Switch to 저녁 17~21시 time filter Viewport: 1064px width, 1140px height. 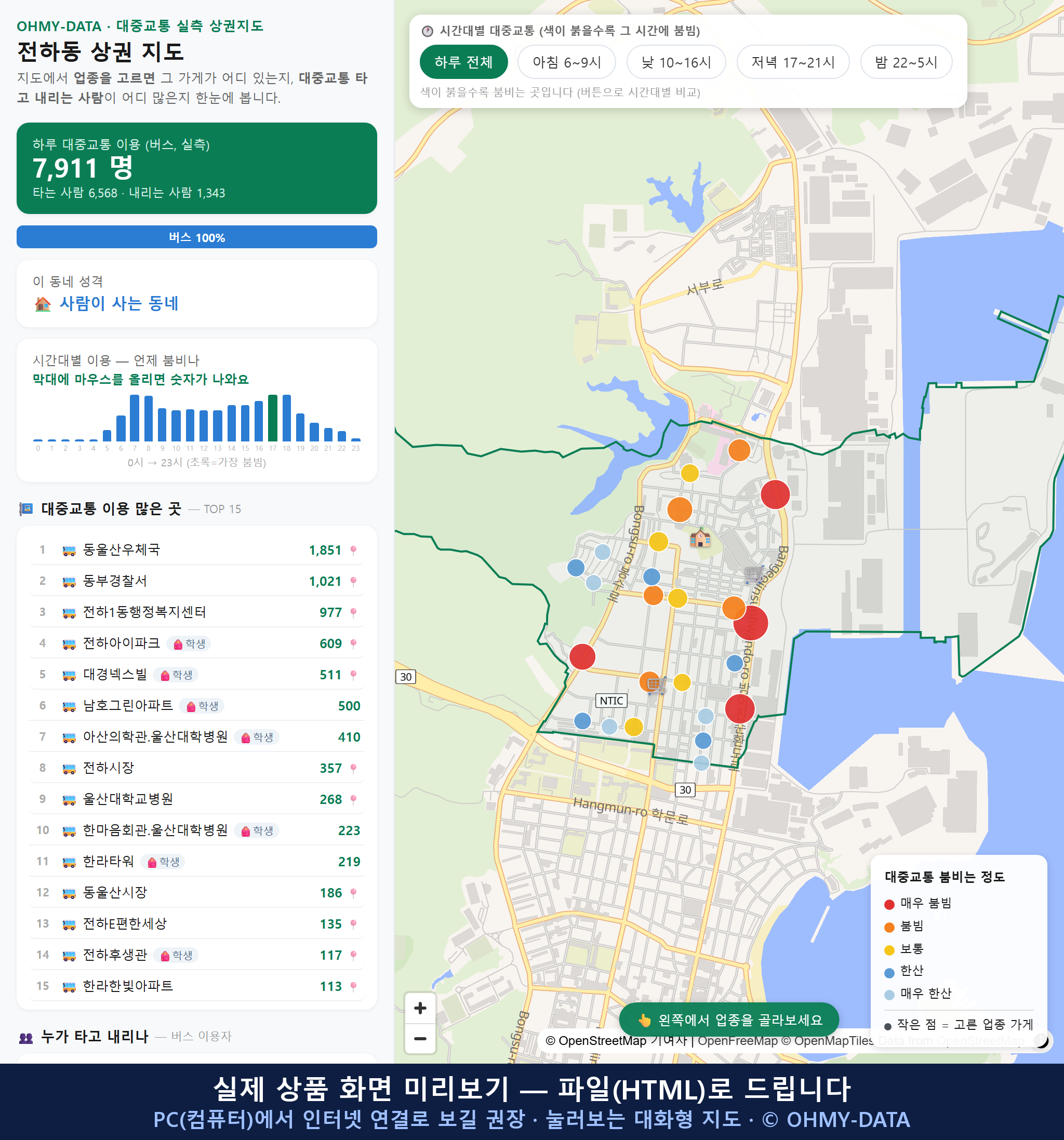[x=792, y=62]
